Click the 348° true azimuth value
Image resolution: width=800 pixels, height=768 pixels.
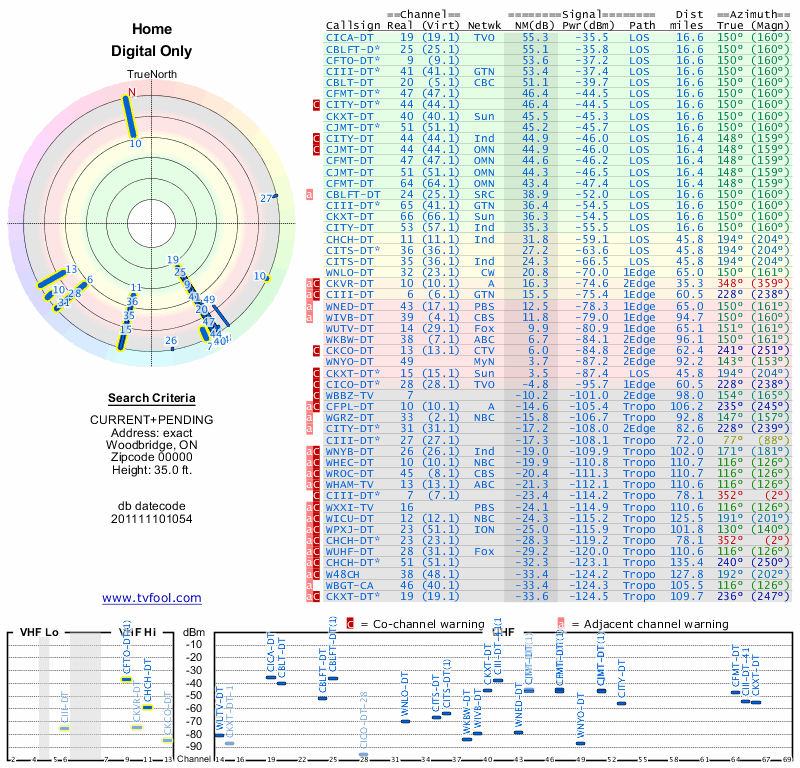(x=730, y=284)
